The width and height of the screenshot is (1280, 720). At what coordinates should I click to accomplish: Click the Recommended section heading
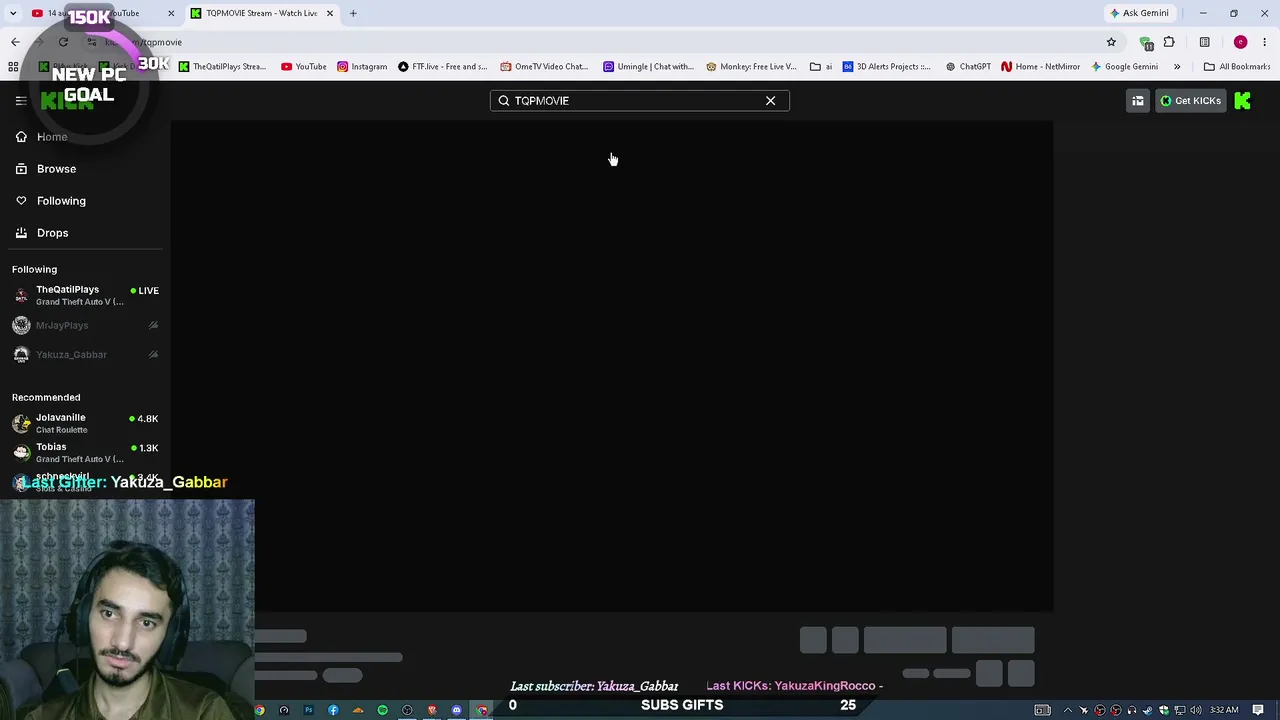click(46, 397)
